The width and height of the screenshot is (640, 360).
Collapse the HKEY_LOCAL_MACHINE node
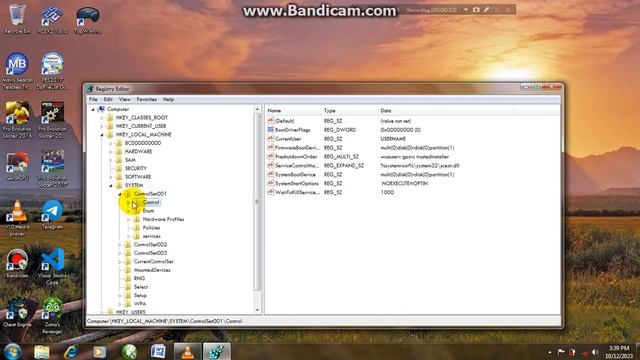point(102,135)
